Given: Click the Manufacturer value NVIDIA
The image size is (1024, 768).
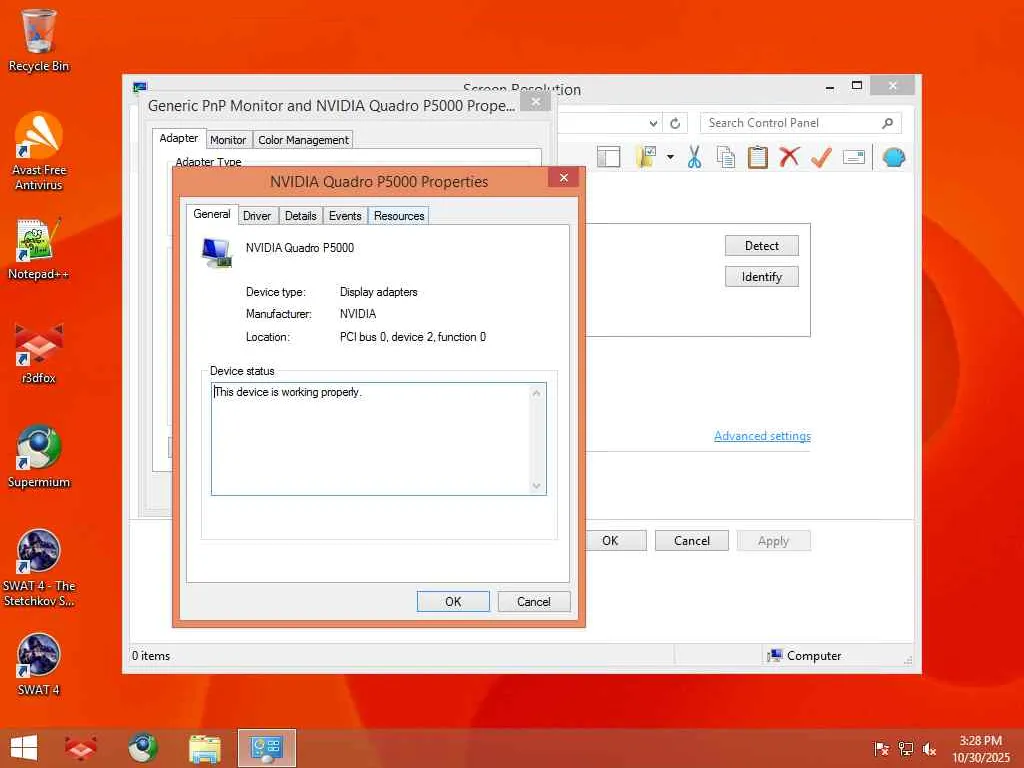Looking at the screenshot, I should tap(358, 314).
